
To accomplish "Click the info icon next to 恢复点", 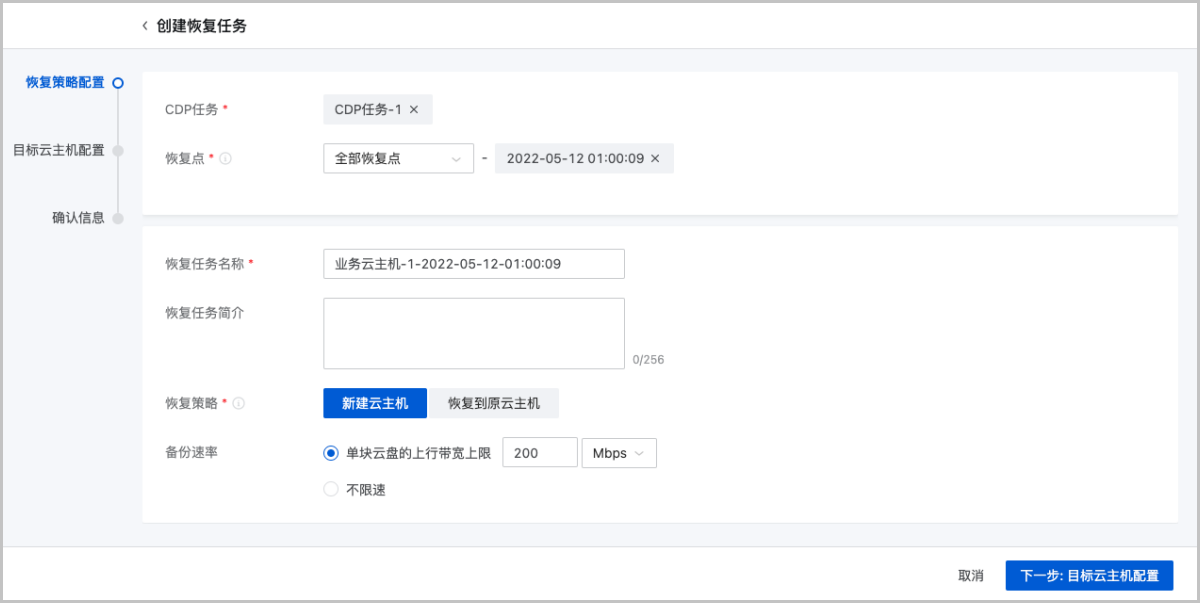I will pyautogui.click(x=226, y=159).
